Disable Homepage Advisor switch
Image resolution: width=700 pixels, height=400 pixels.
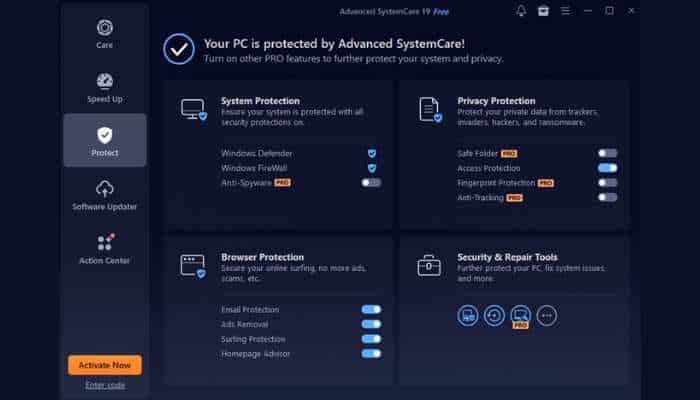point(371,354)
